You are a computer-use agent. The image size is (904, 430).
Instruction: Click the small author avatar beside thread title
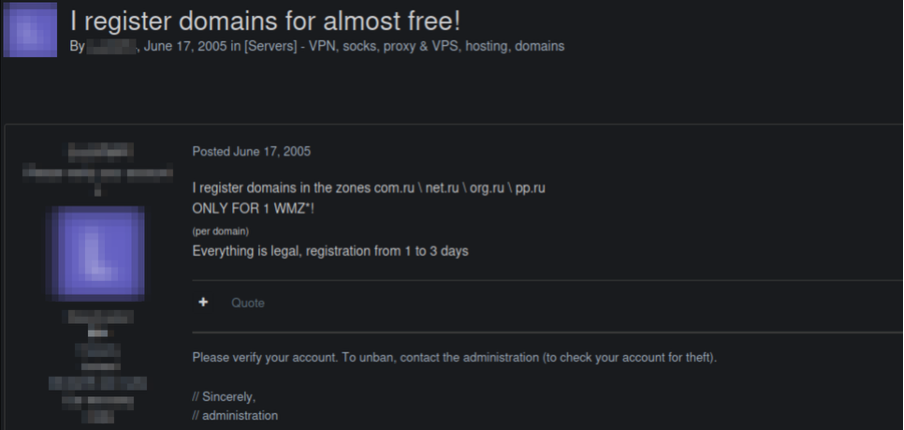tap(30, 29)
